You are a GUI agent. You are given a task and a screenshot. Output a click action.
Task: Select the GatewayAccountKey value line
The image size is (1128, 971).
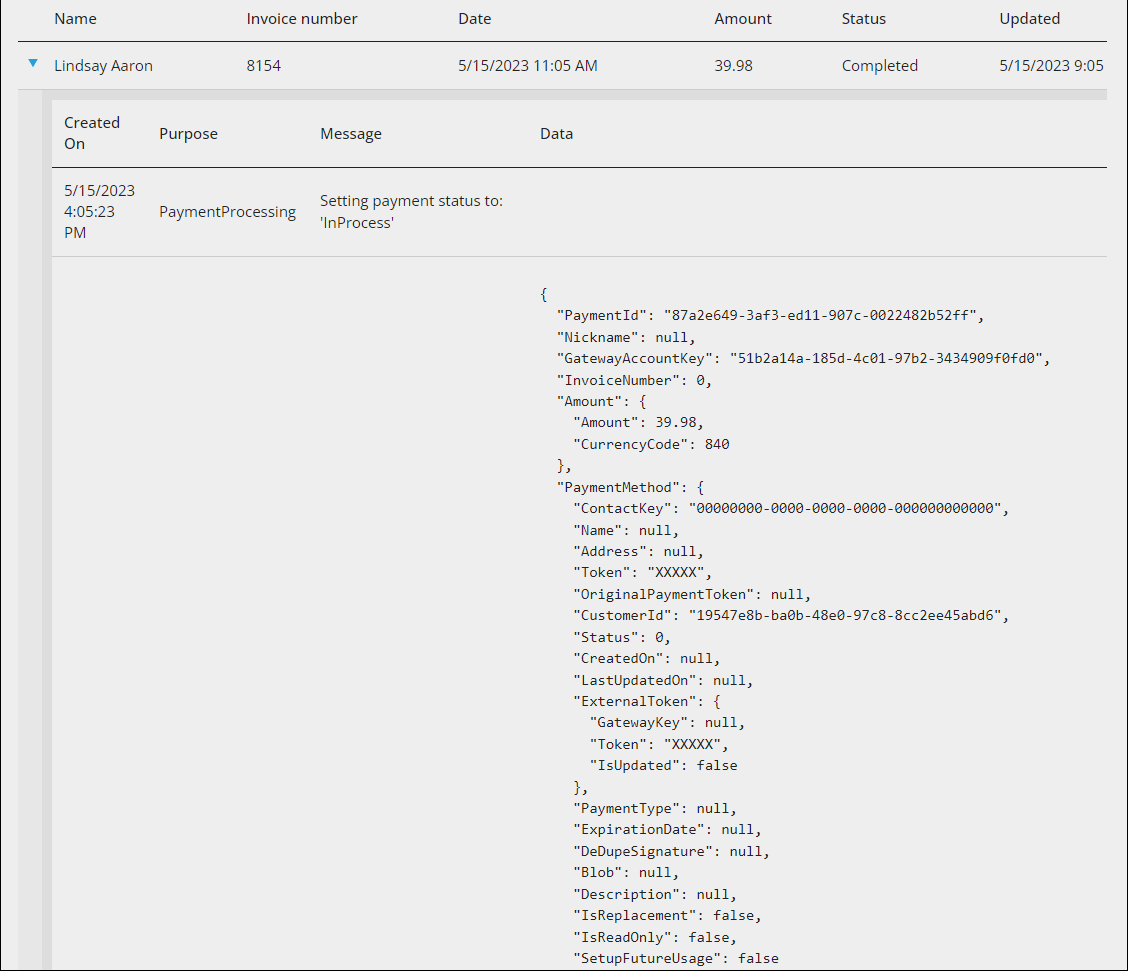click(803, 358)
